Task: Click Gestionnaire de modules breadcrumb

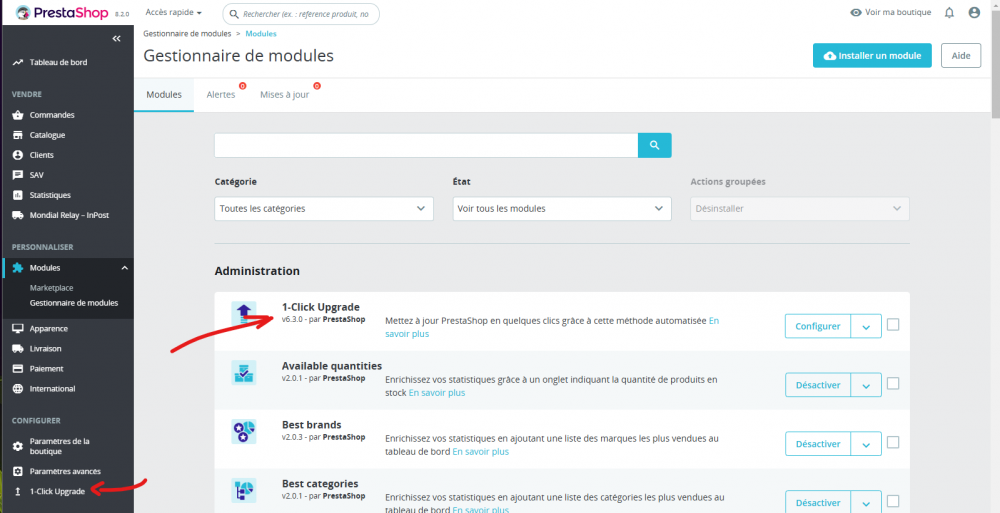Action: tap(187, 34)
